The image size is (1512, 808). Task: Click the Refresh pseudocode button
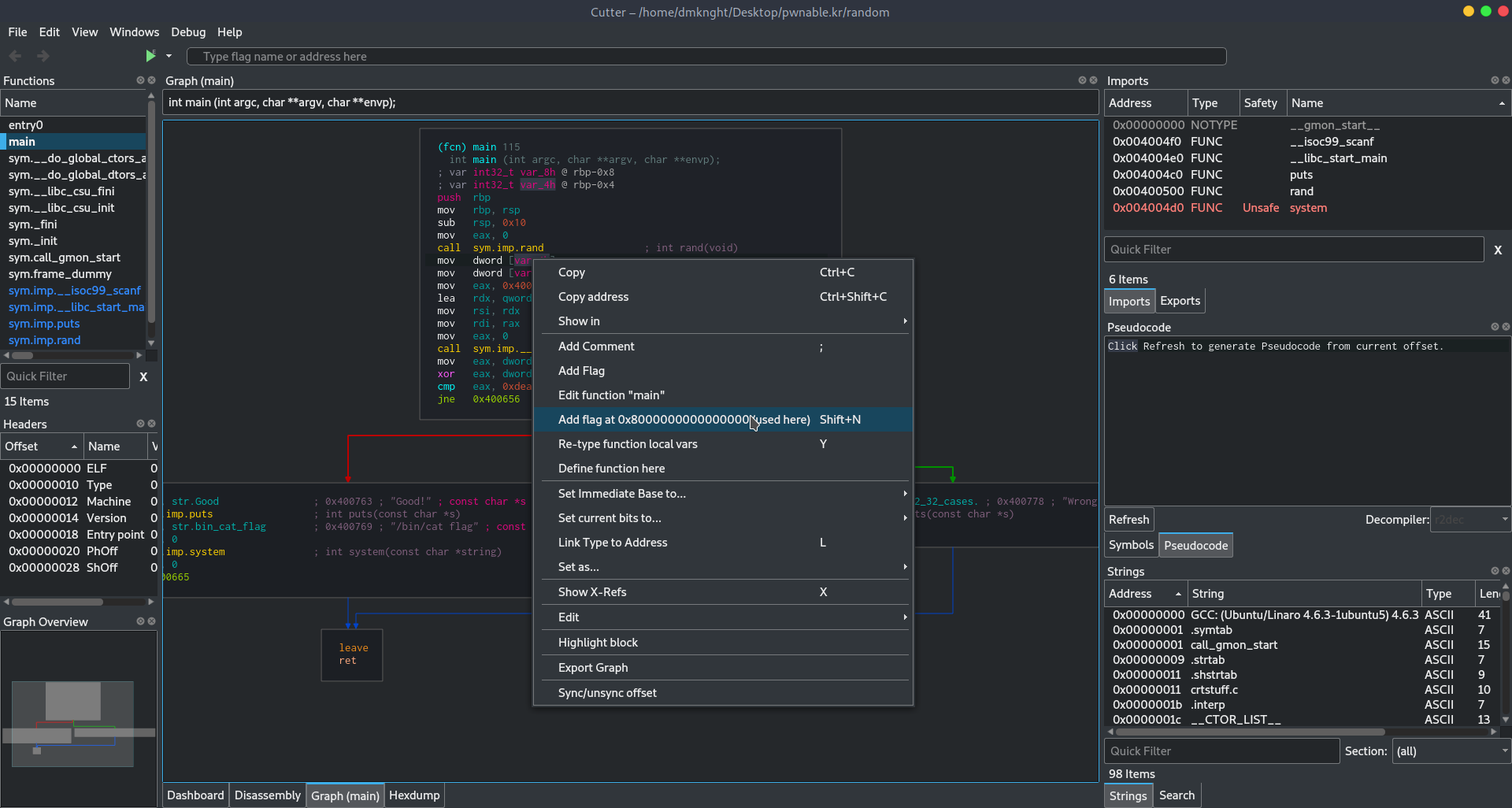tap(1128, 520)
